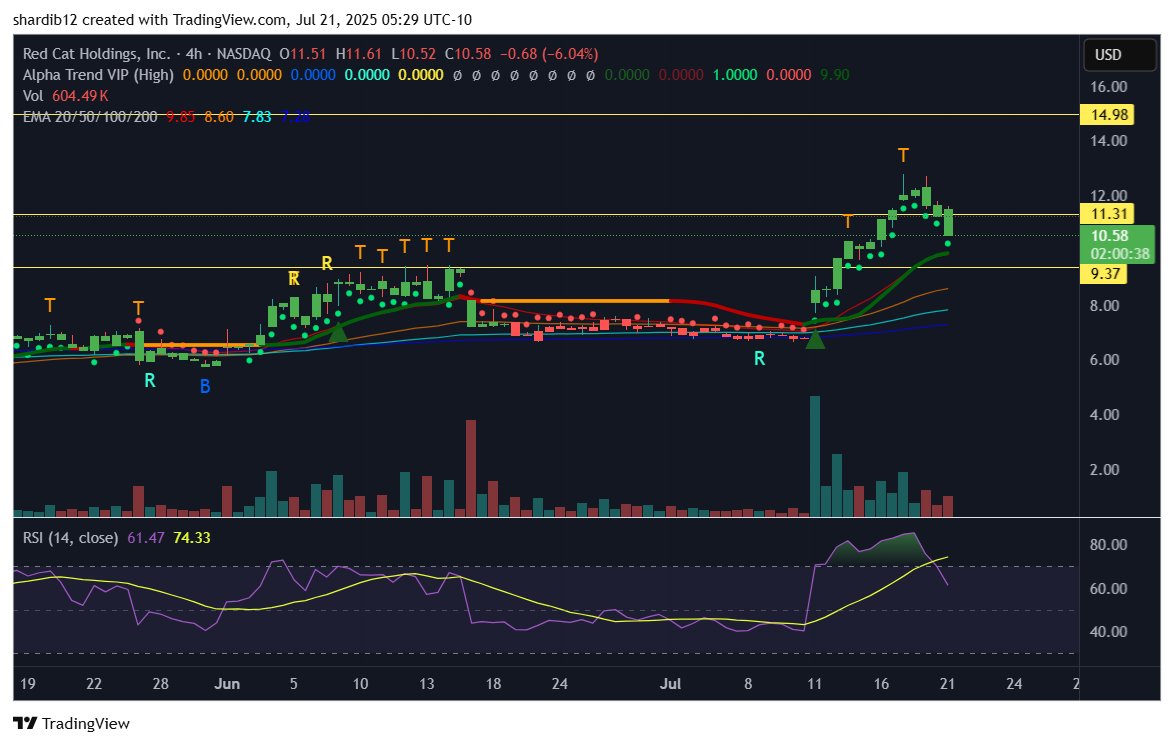Click the 28 date label on time axis
This screenshot has width=1174, height=745.
coord(160,684)
